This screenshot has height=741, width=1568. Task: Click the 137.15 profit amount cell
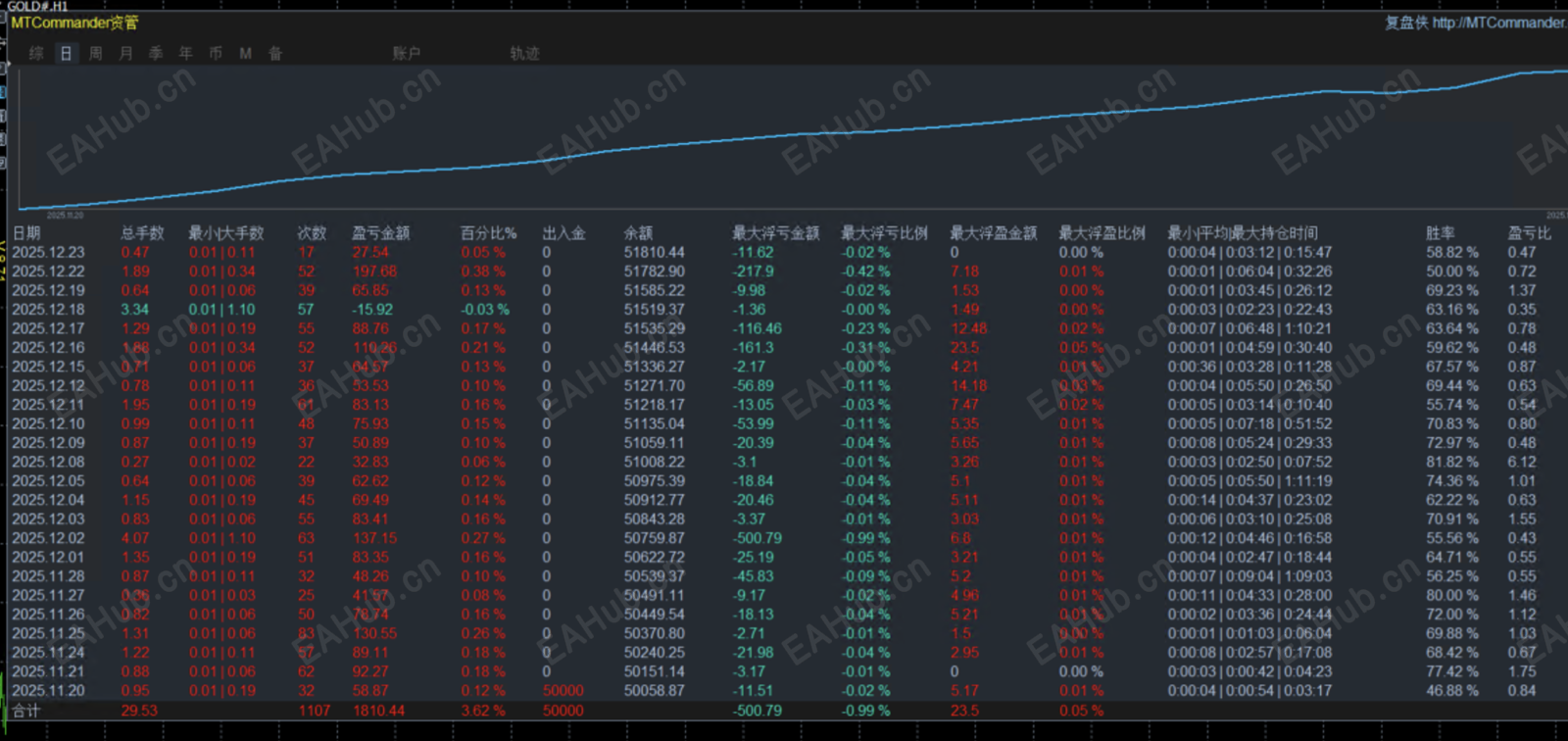click(374, 538)
